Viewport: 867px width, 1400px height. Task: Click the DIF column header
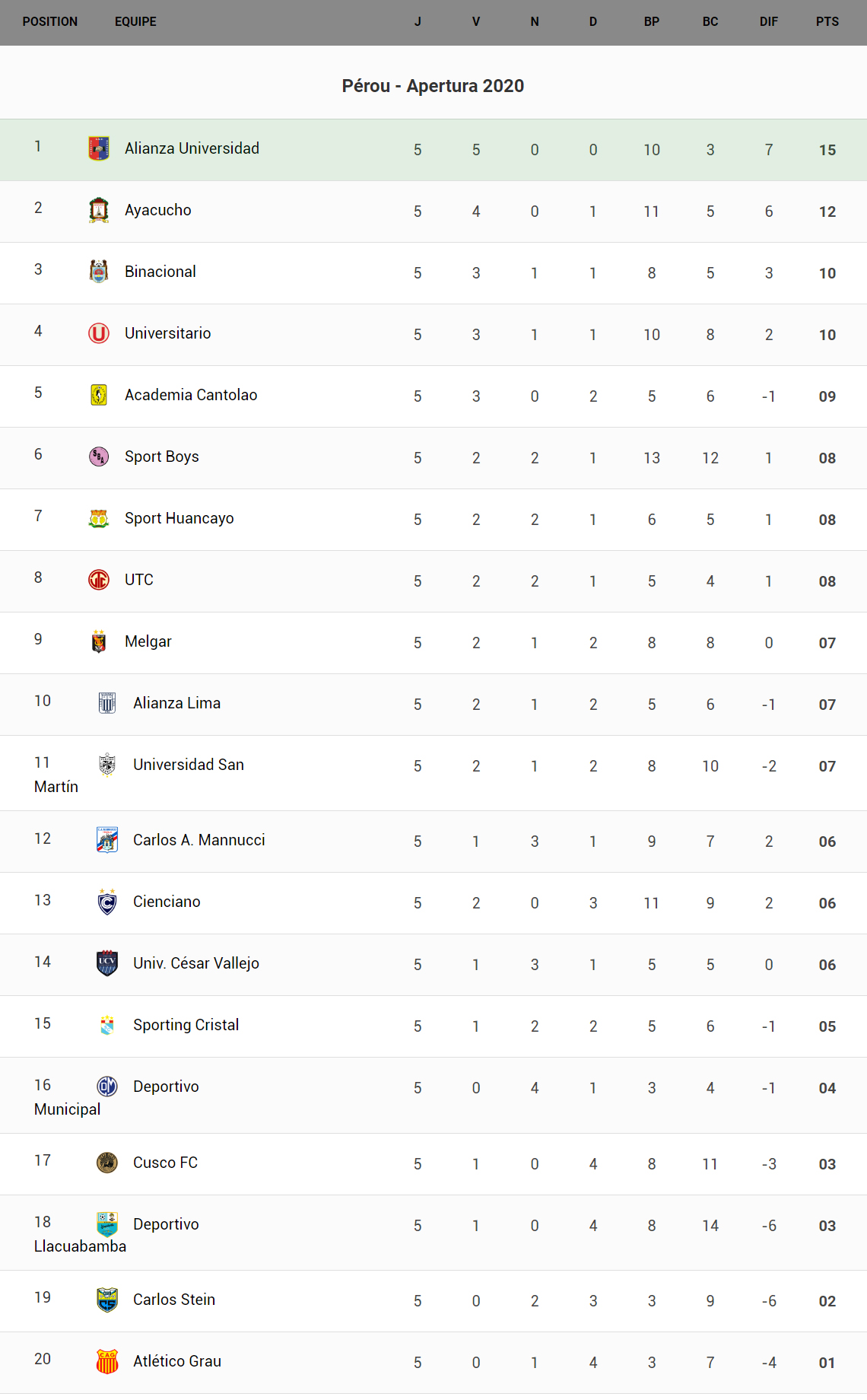(768, 21)
